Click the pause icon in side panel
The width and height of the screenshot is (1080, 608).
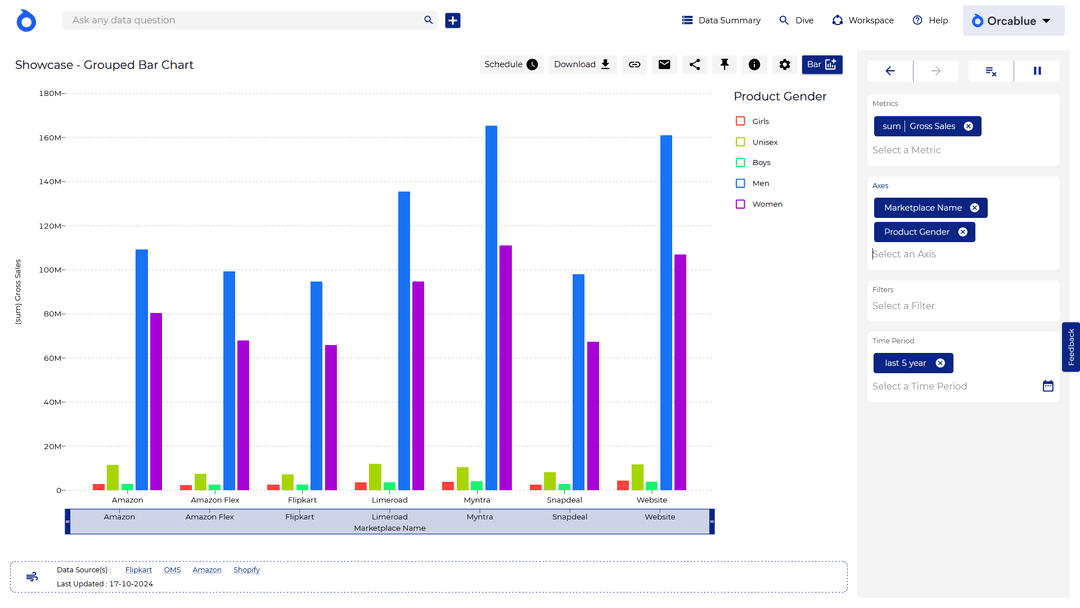pos(1037,71)
